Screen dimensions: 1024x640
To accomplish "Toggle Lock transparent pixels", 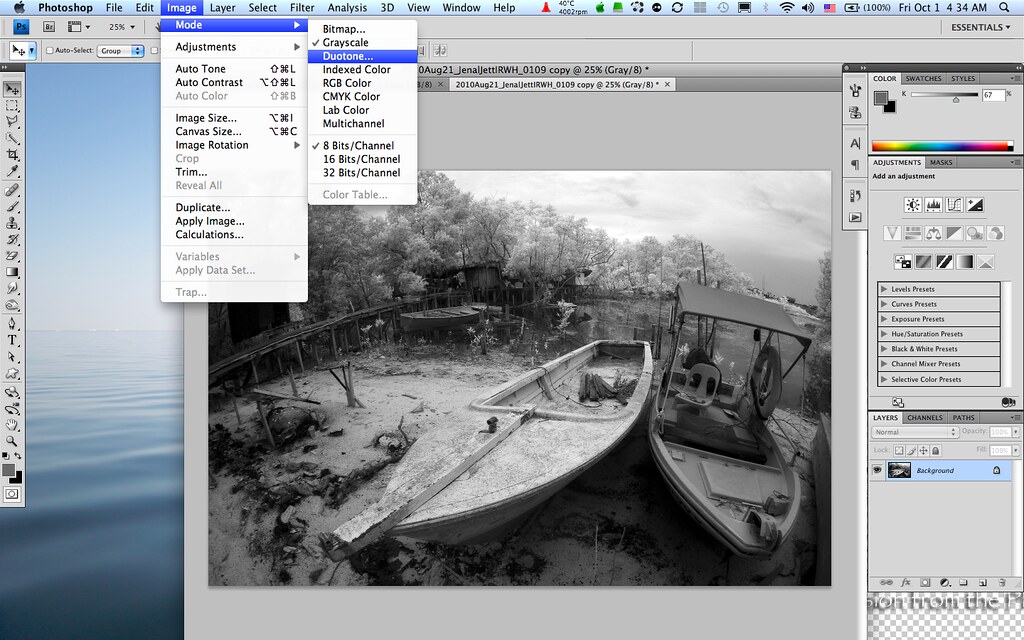I will (x=899, y=451).
